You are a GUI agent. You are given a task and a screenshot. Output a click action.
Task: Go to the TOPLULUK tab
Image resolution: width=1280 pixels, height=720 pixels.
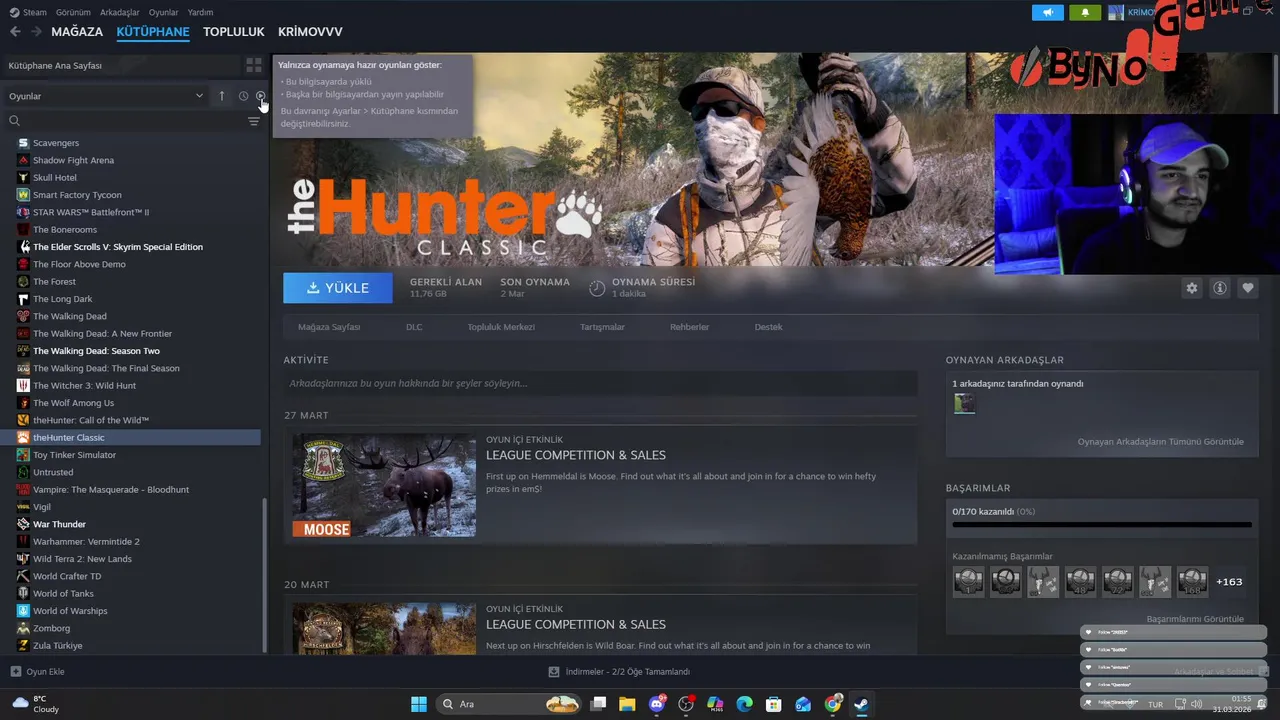[234, 32]
